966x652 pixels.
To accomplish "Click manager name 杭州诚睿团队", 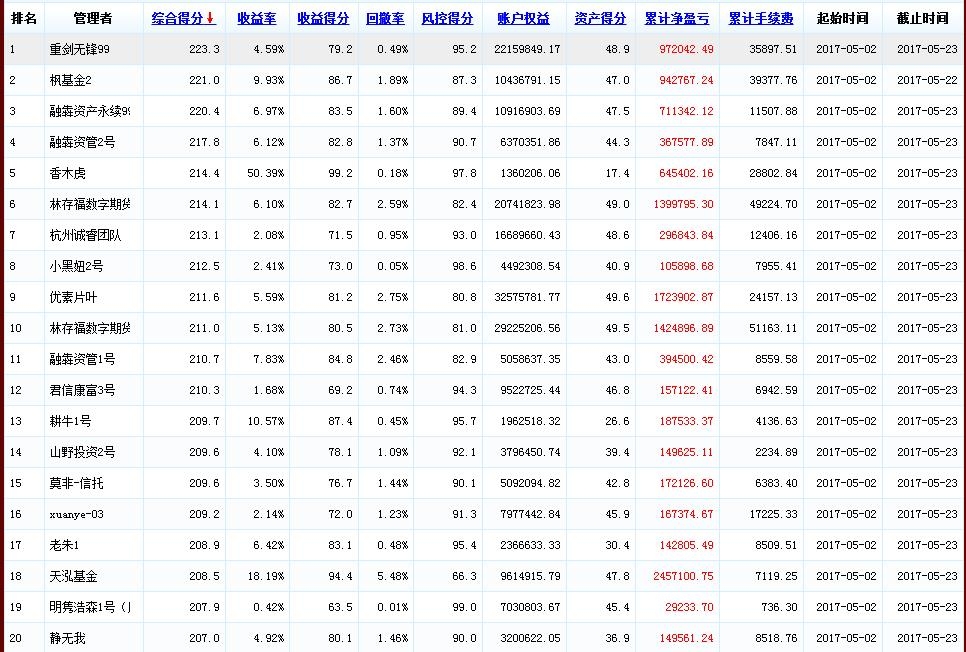I will 85,235.
